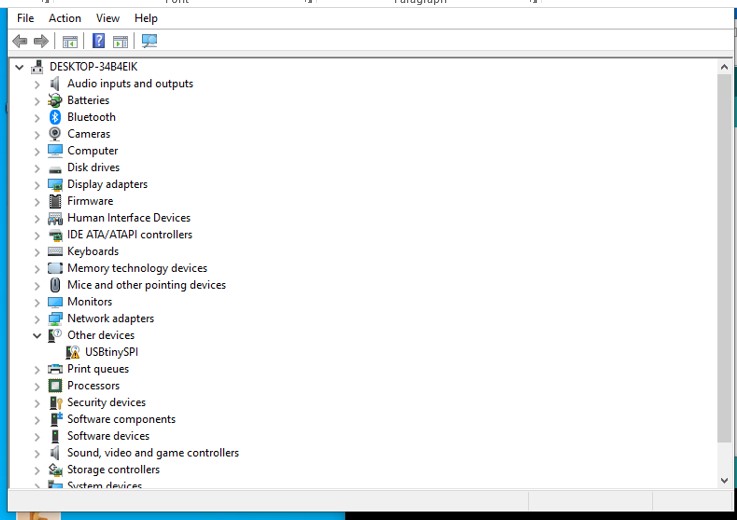
Task: Select the Human Interface Devices label
Action: 129,218
